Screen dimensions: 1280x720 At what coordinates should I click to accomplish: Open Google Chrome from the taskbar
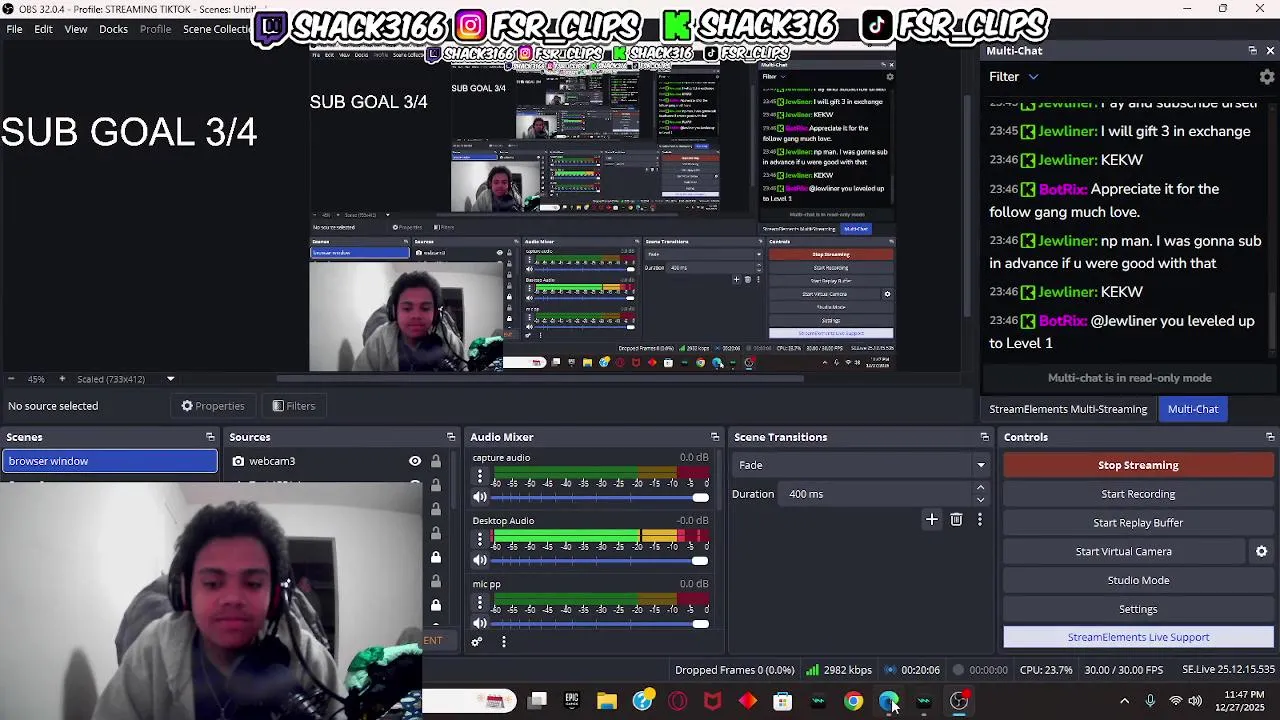(853, 701)
